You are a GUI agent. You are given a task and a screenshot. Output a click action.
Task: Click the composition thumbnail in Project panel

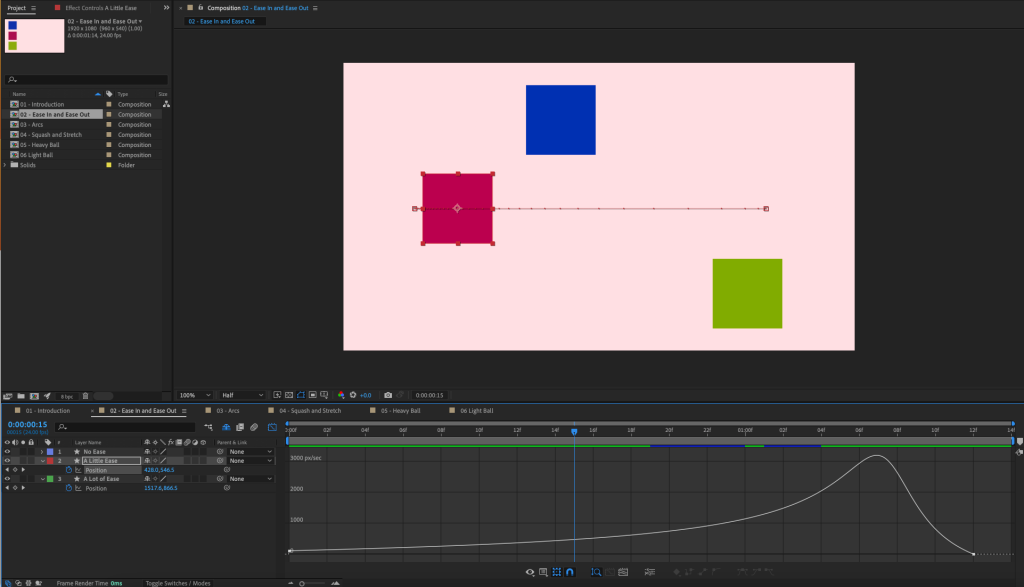click(35, 36)
